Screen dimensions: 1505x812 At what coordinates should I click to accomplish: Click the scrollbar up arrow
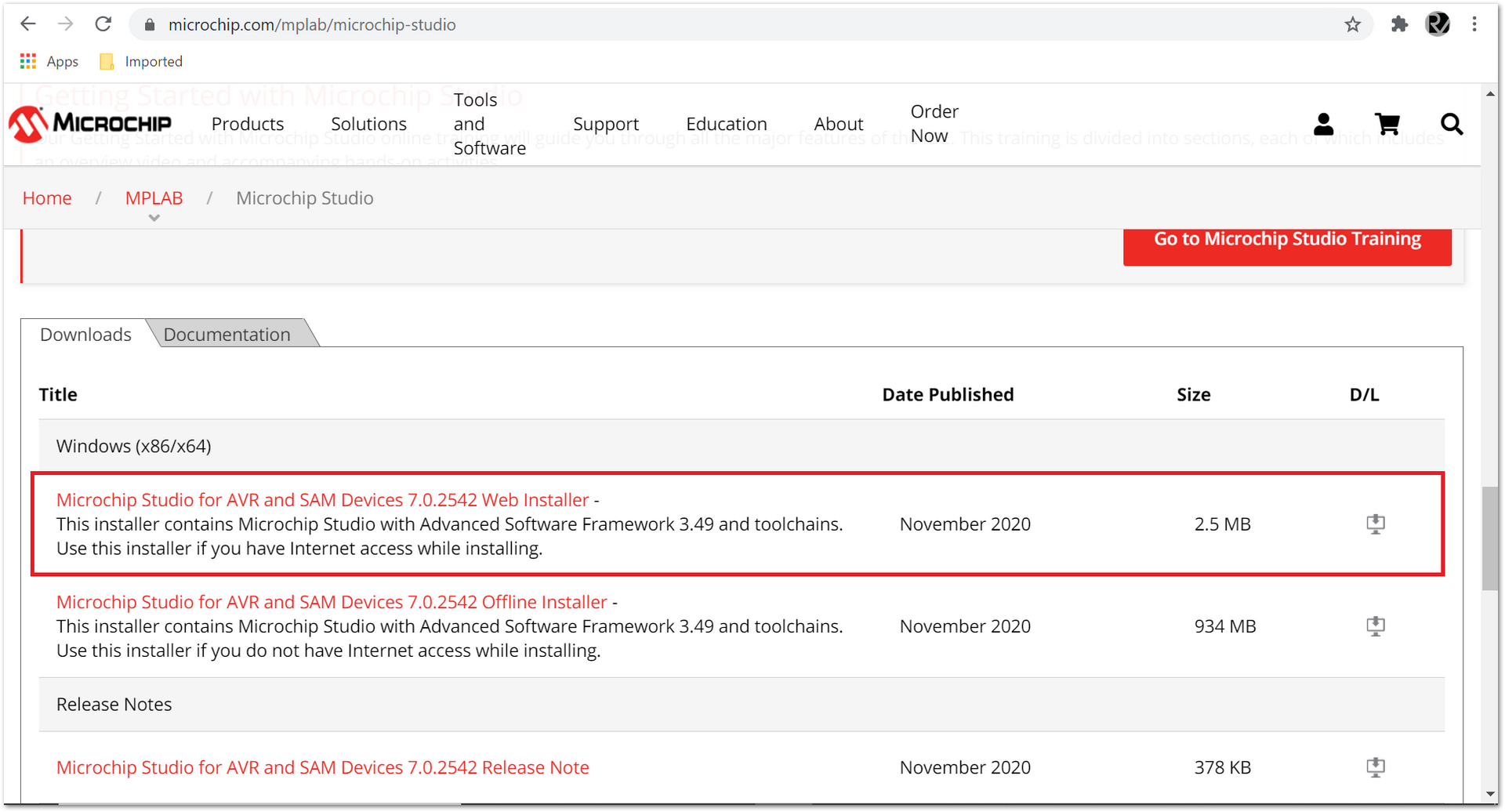(x=1489, y=94)
